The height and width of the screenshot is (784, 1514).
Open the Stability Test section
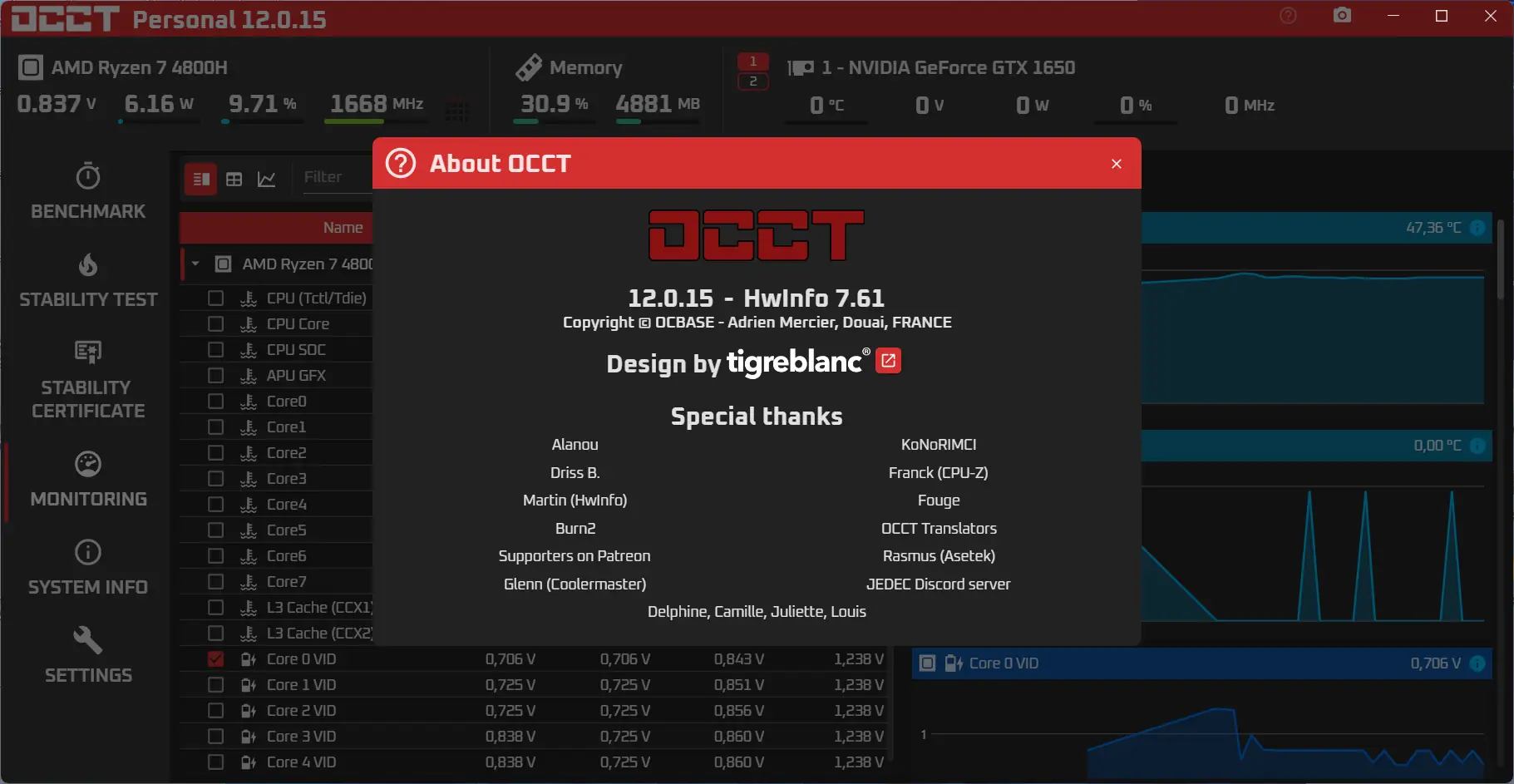(x=88, y=280)
